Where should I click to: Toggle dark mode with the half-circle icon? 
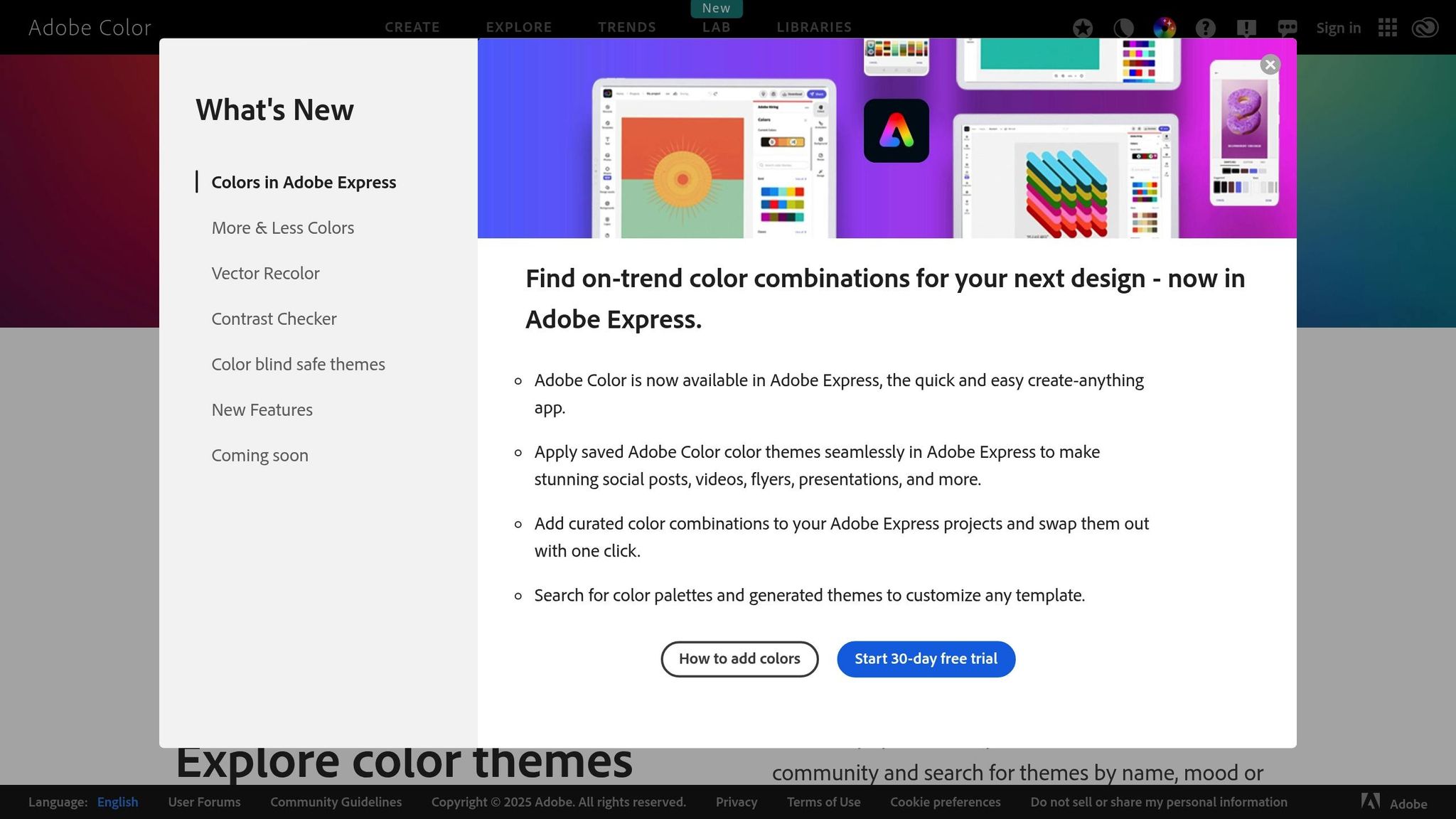click(x=1123, y=28)
